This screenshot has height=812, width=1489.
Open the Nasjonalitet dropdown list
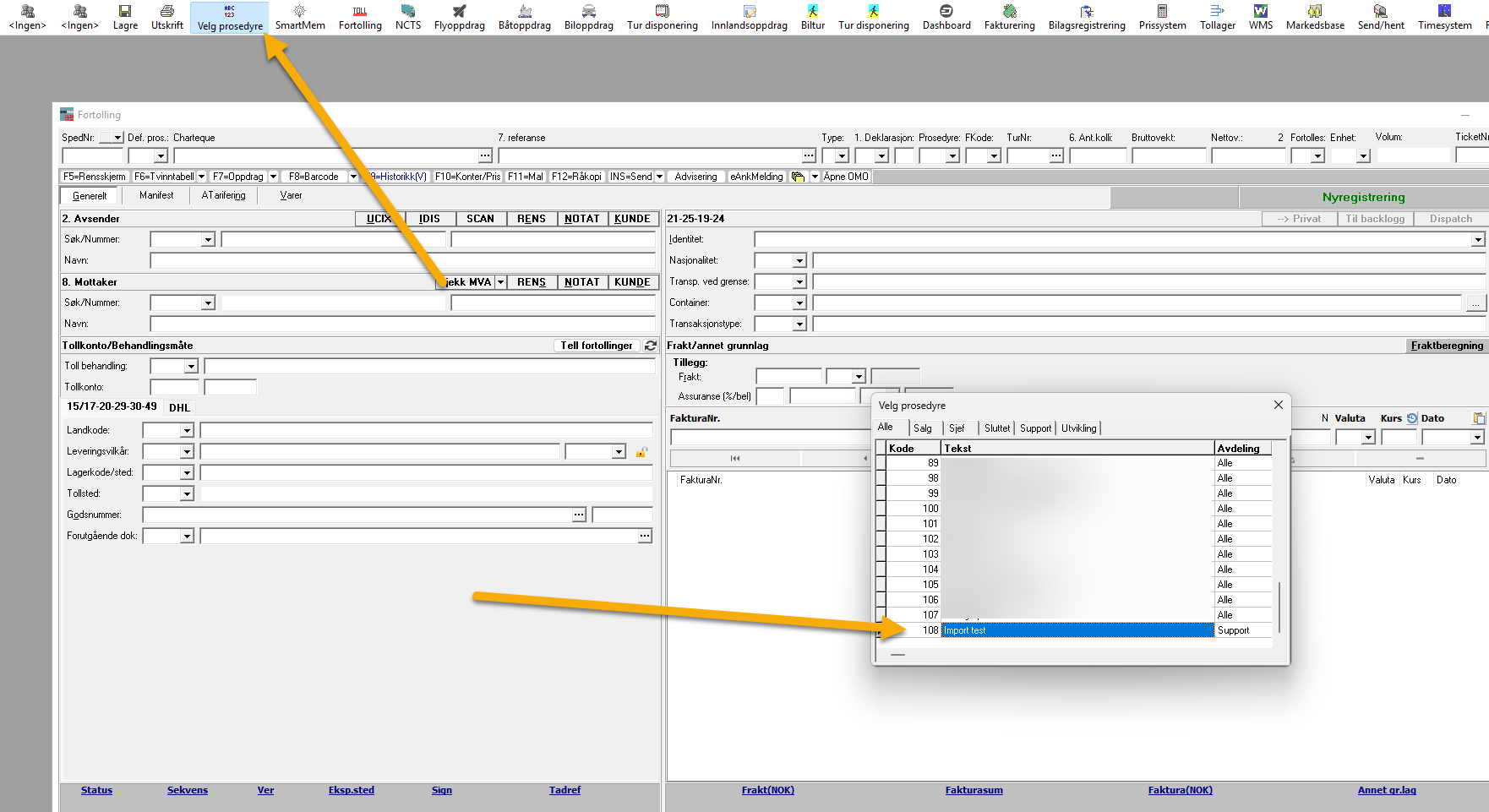pos(799,261)
